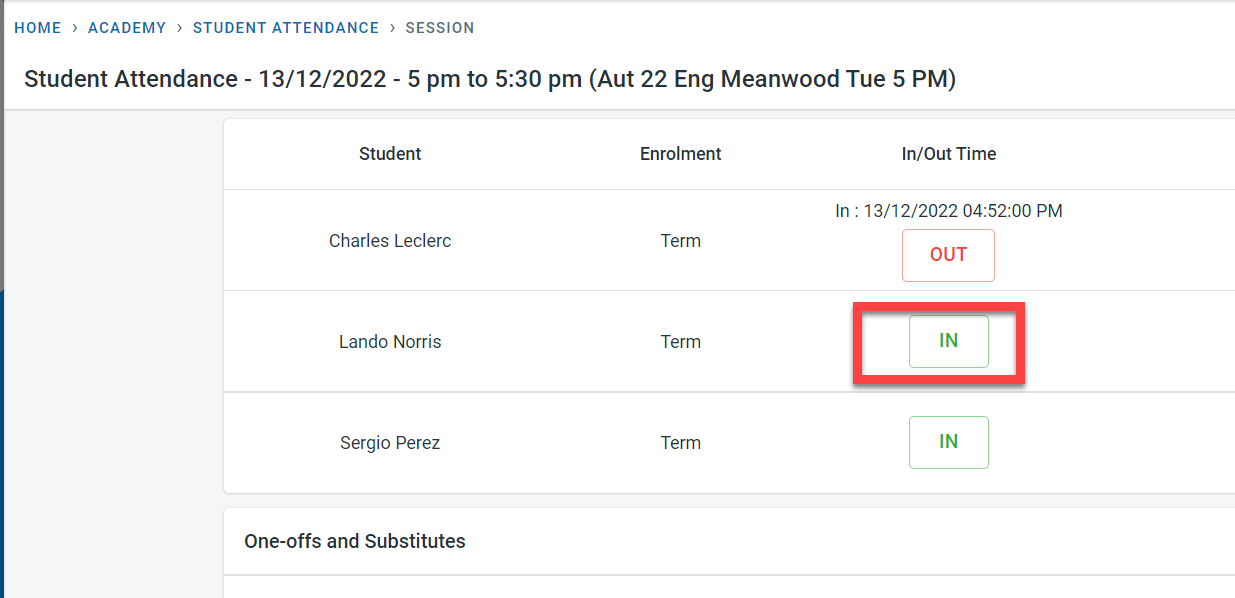Click the In/Out Time column header
1235x598 pixels.
tap(949, 154)
